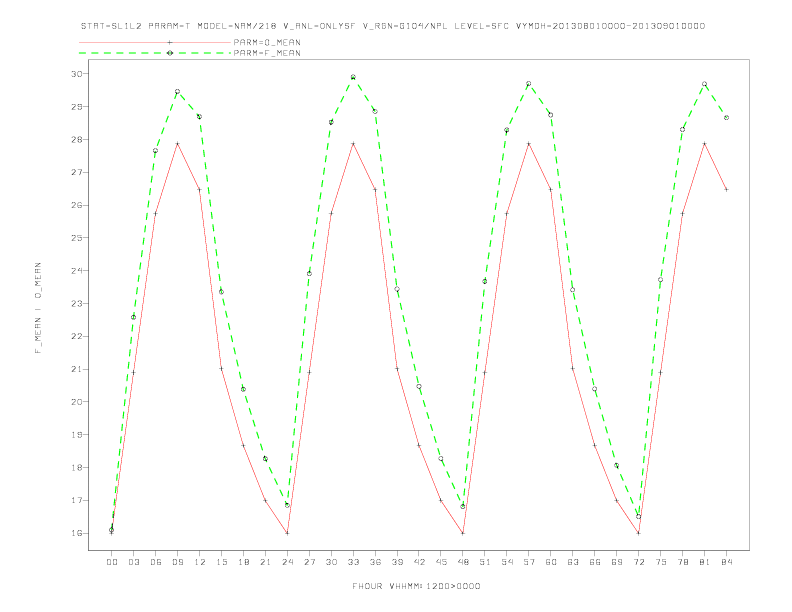Click forecast-hour tick label 39
The width and height of the screenshot is (792, 612).
pyautogui.click(x=397, y=562)
